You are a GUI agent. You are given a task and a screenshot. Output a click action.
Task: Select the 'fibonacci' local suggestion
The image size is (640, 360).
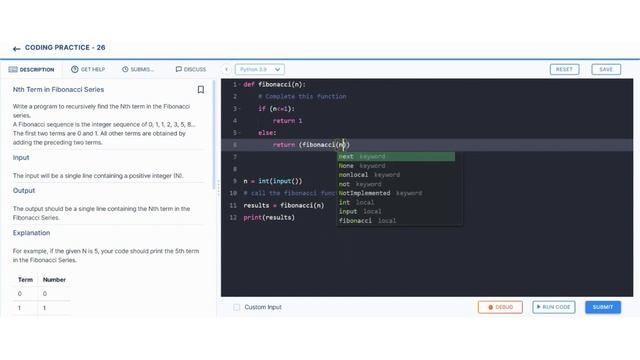(396, 221)
